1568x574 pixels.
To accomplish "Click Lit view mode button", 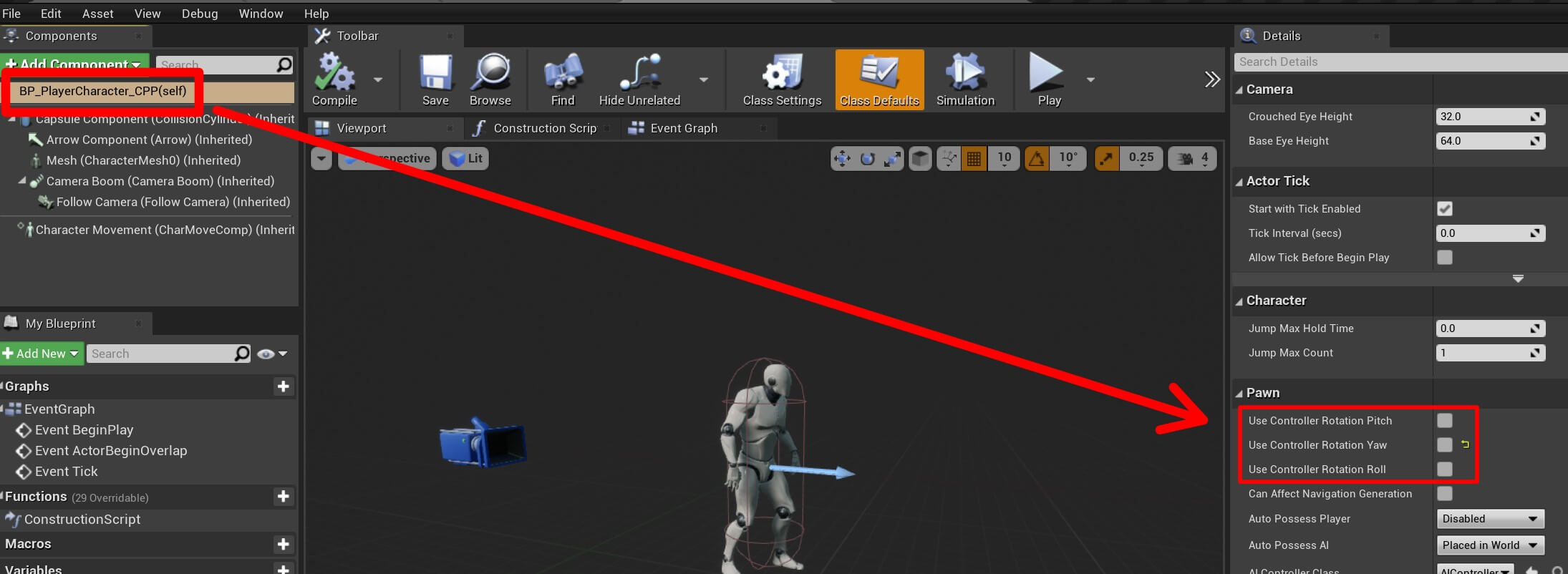I will [466, 159].
